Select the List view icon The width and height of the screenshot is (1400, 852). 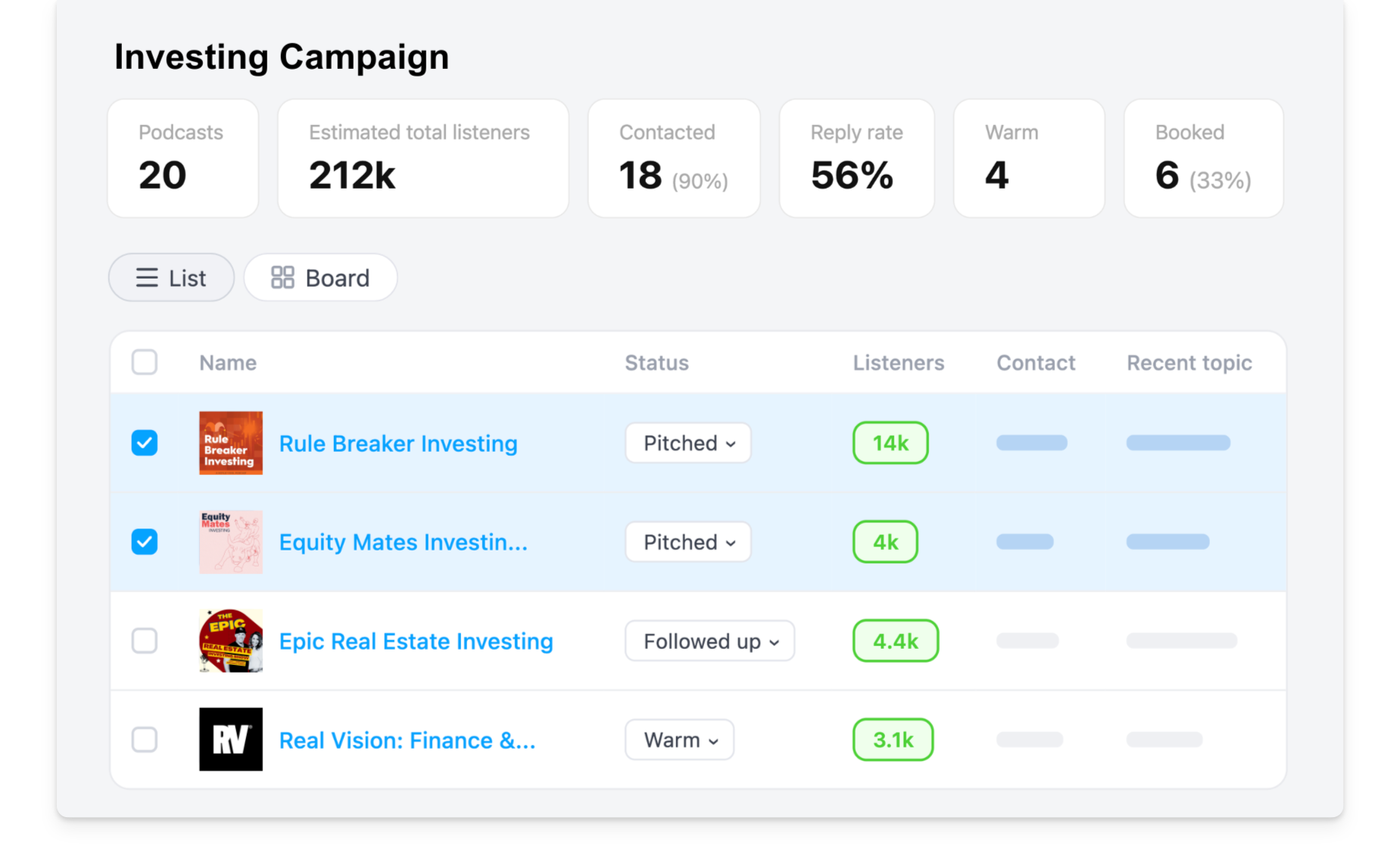[146, 278]
